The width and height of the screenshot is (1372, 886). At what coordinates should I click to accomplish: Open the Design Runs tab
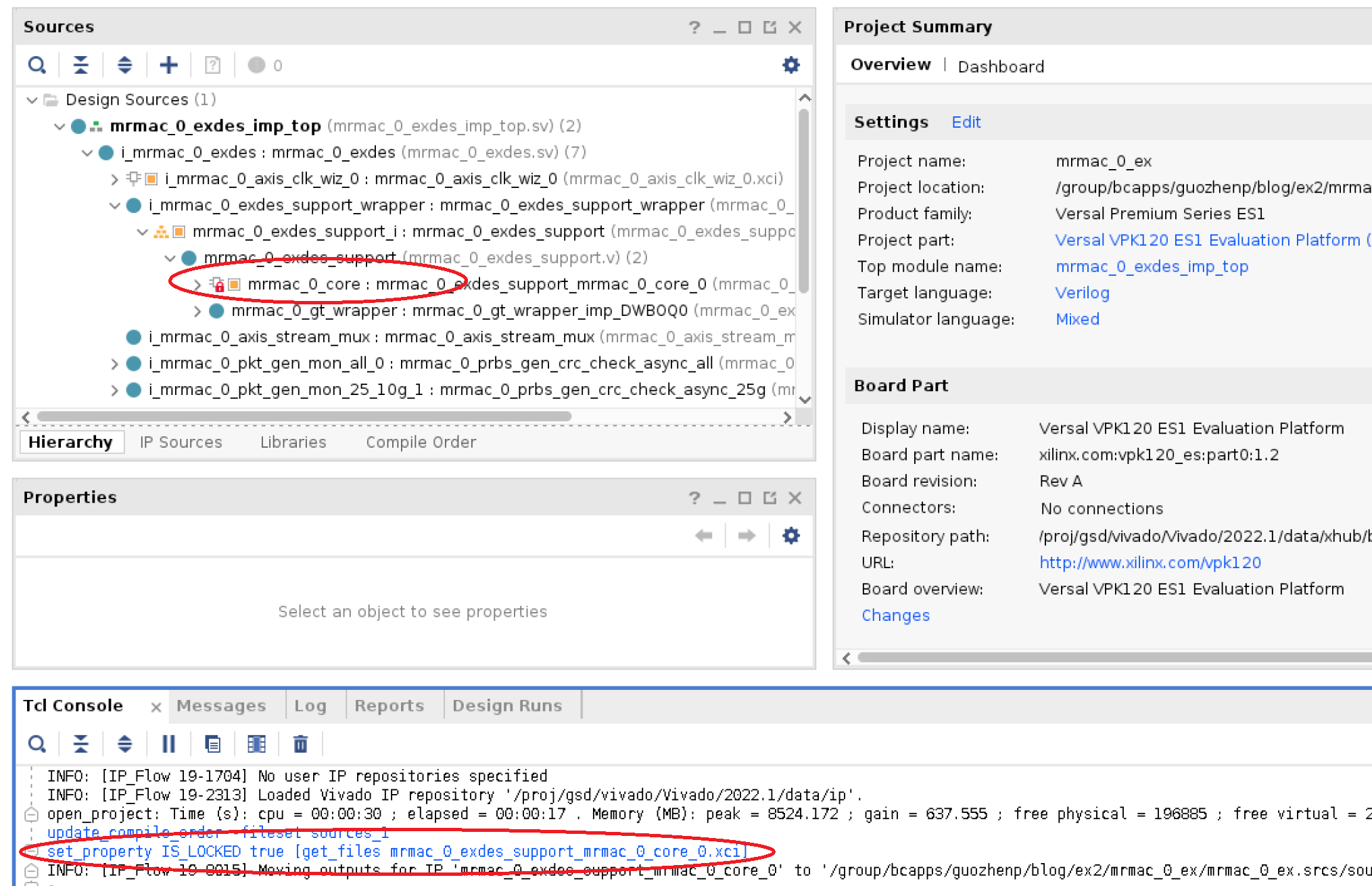[507, 706]
